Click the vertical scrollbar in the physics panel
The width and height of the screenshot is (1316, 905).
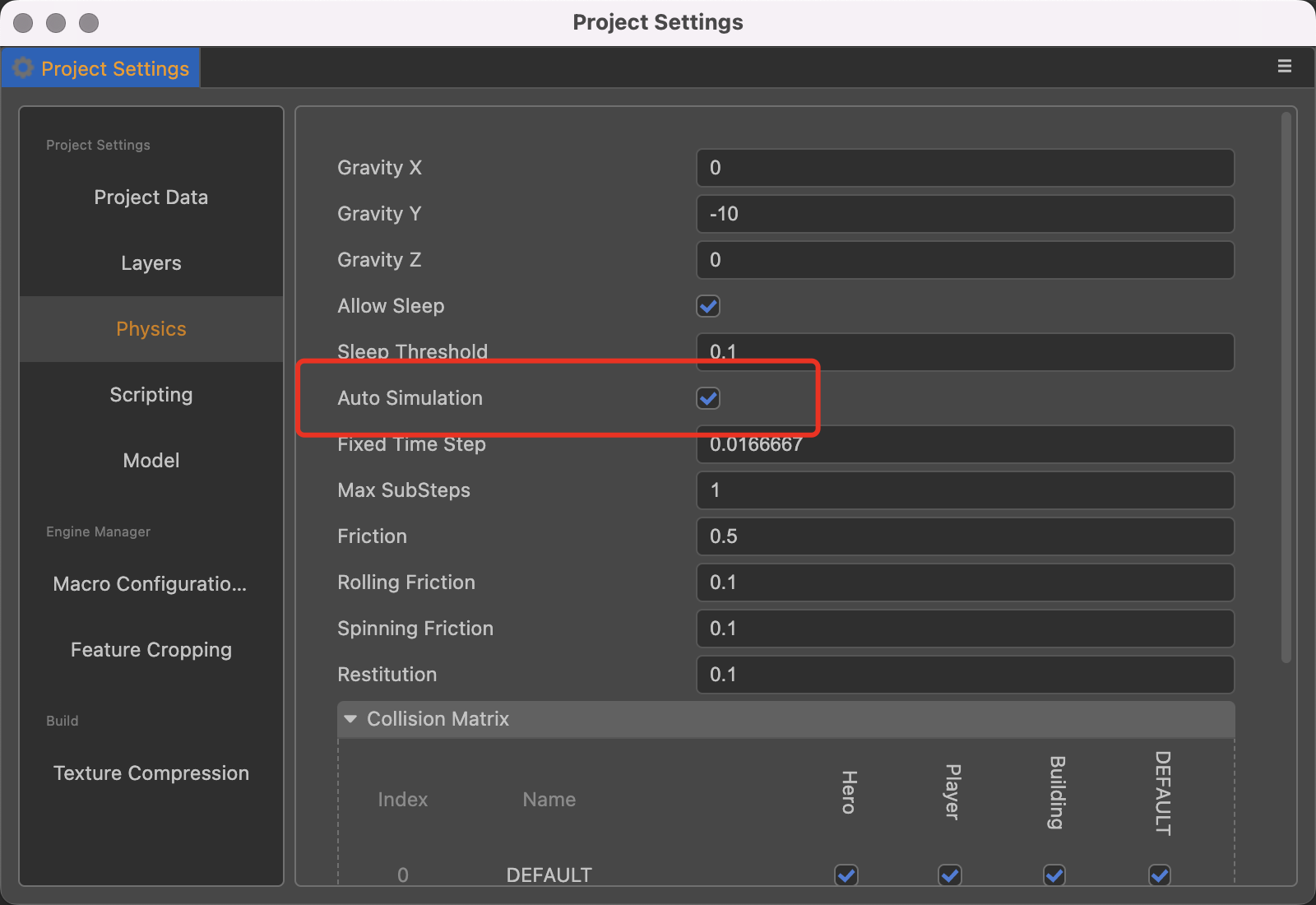click(x=1286, y=387)
